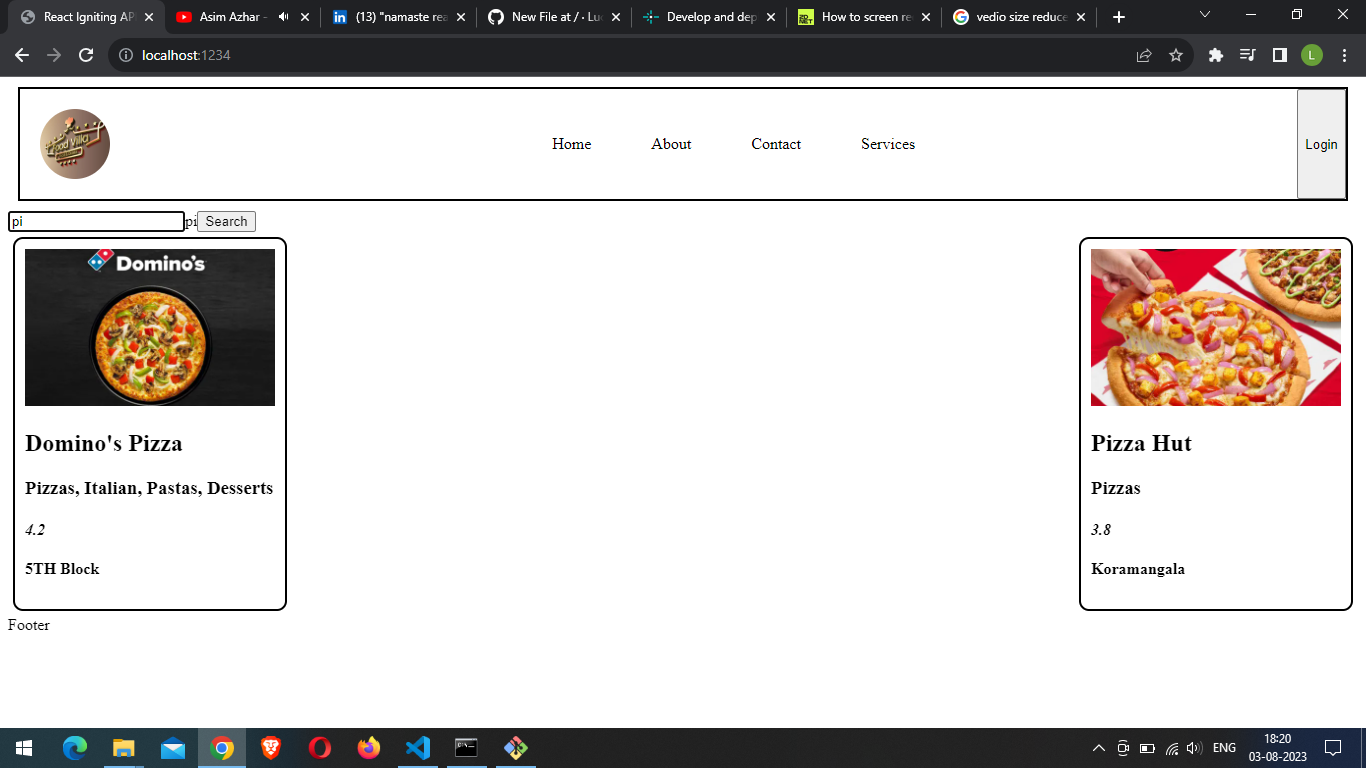The height and width of the screenshot is (768, 1366).
Task: Navigate to the Home link
Action: [x=571, y=144]
